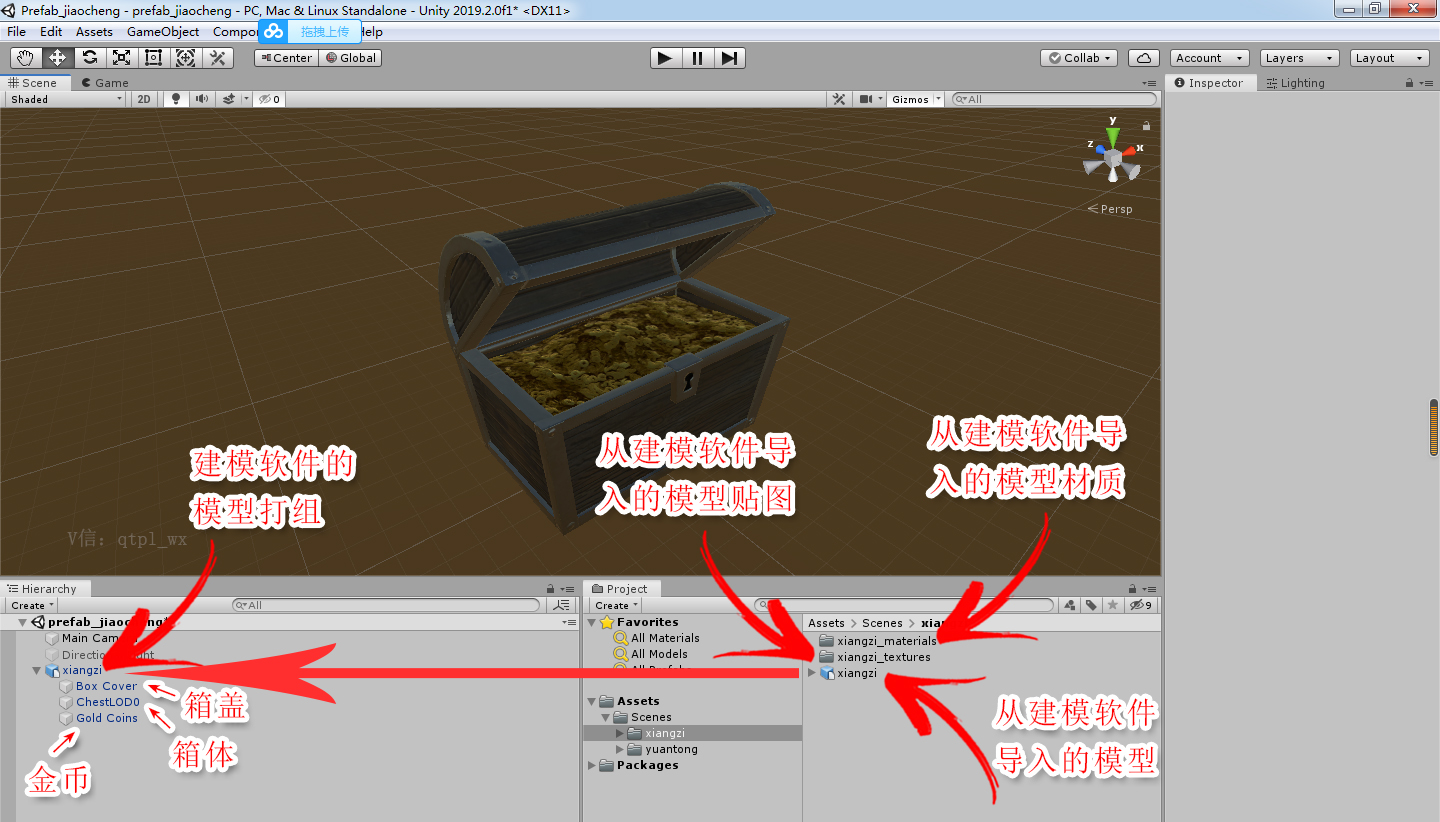
Task: Toggle scene effects (skybox, fog)
Action: (229, 99)
